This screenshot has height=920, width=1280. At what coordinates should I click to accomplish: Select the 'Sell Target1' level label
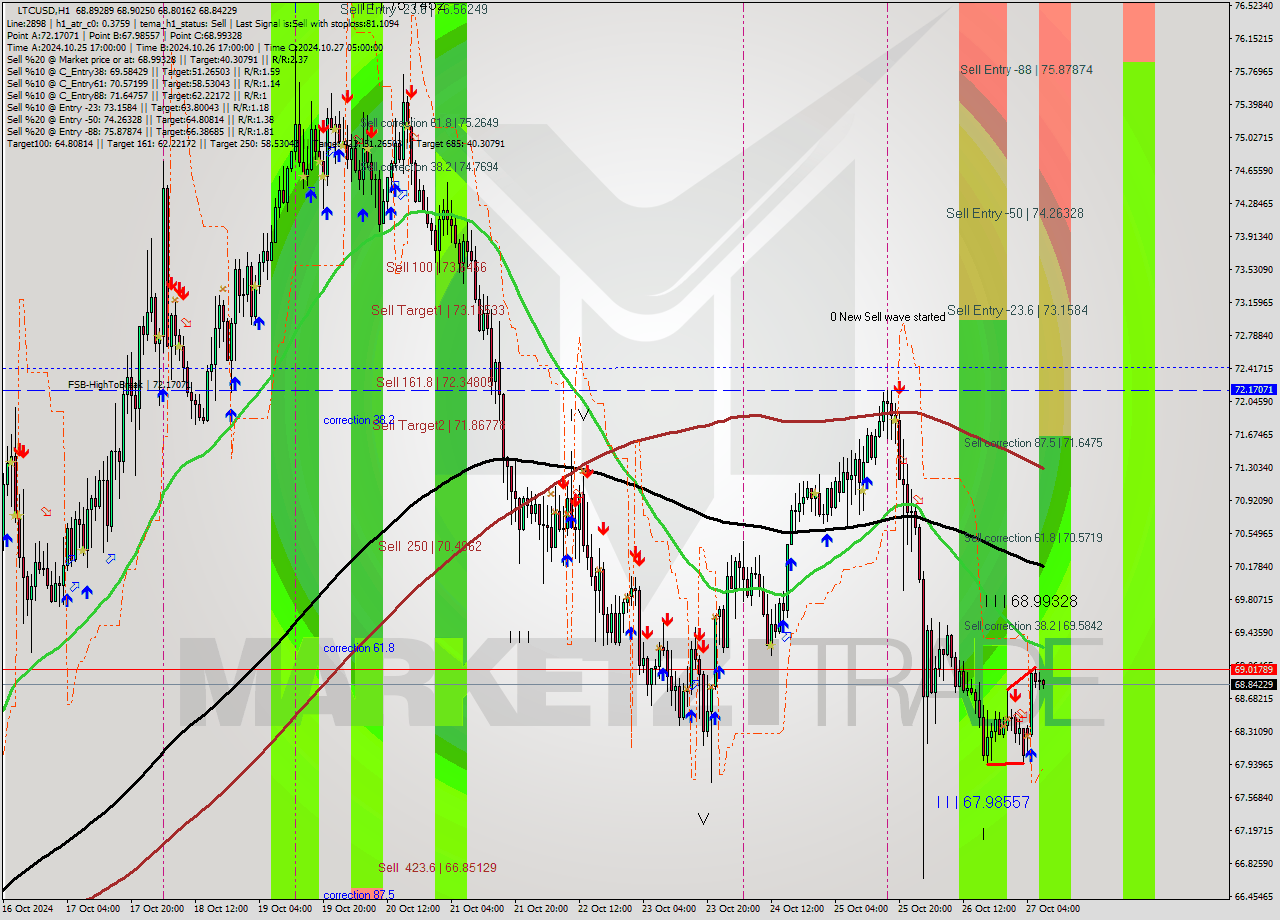[438, 310]
